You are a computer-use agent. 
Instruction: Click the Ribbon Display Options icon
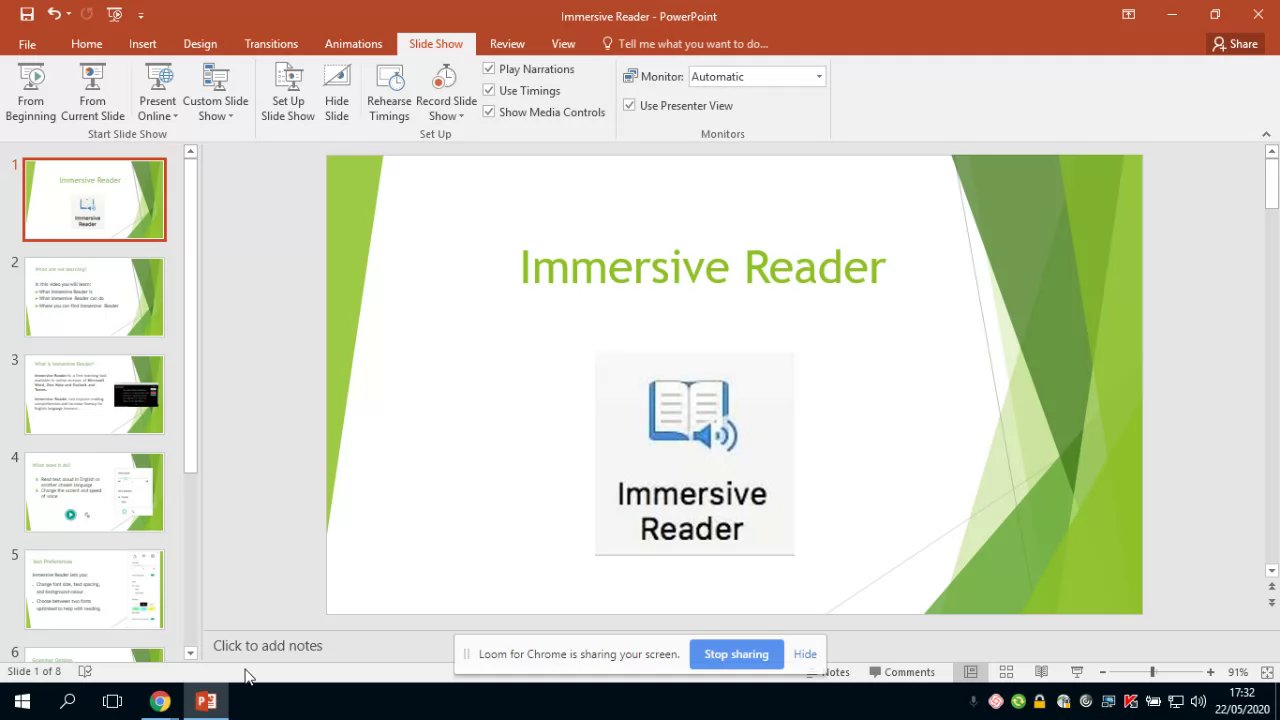pyautogui.click(x=1128, y=15)
